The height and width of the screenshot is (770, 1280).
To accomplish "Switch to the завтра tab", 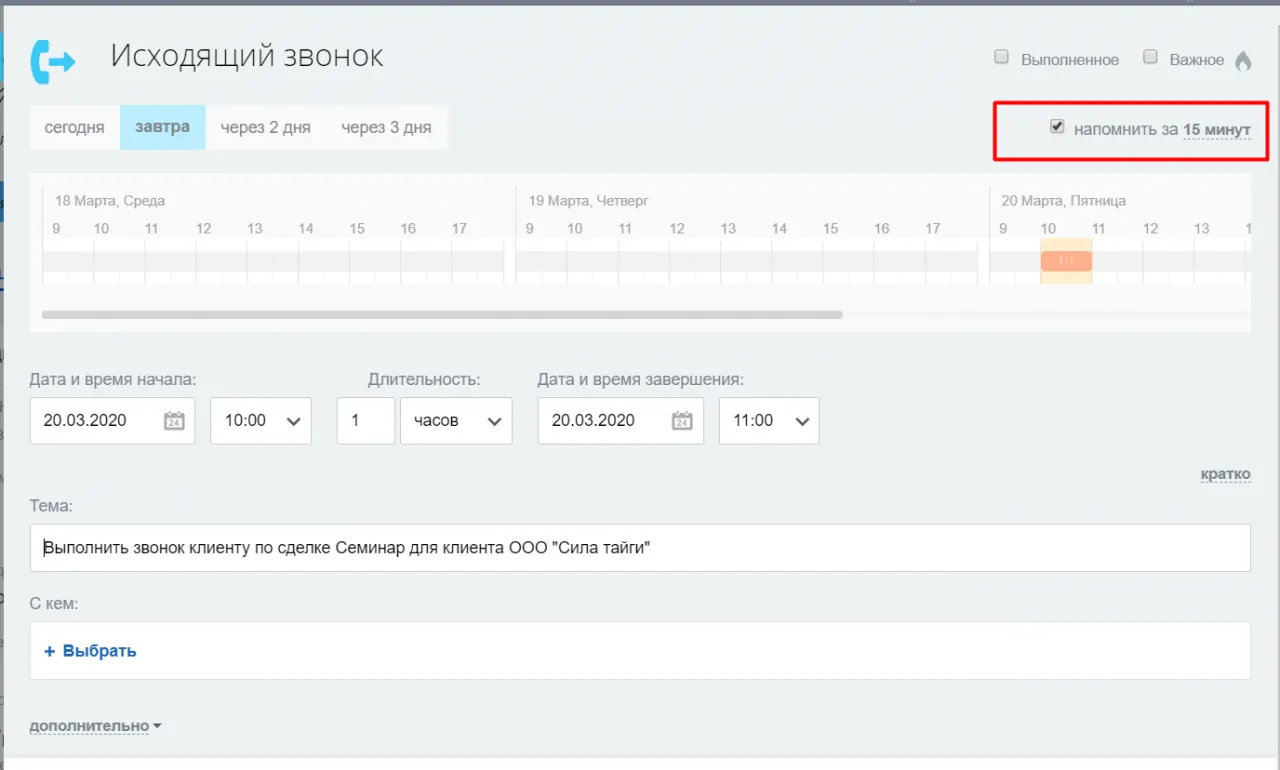I will (x=162, y=127).
